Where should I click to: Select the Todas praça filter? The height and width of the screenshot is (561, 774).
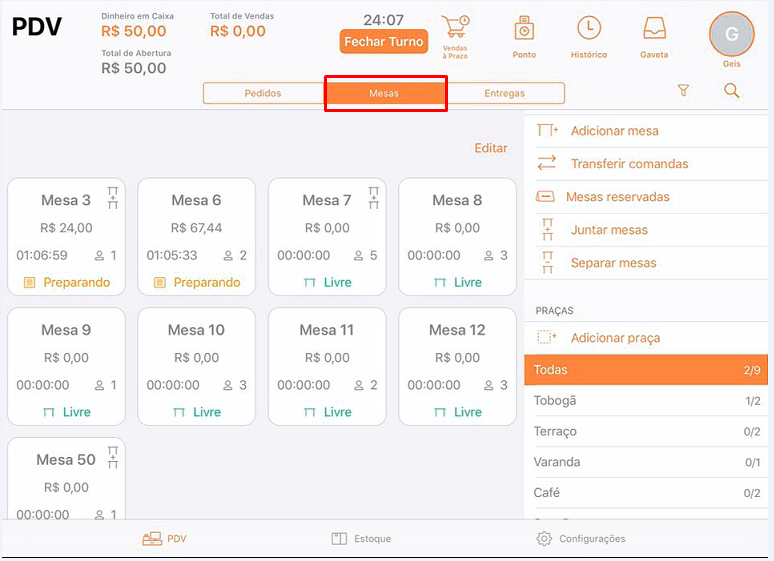(x=646, y=370)
